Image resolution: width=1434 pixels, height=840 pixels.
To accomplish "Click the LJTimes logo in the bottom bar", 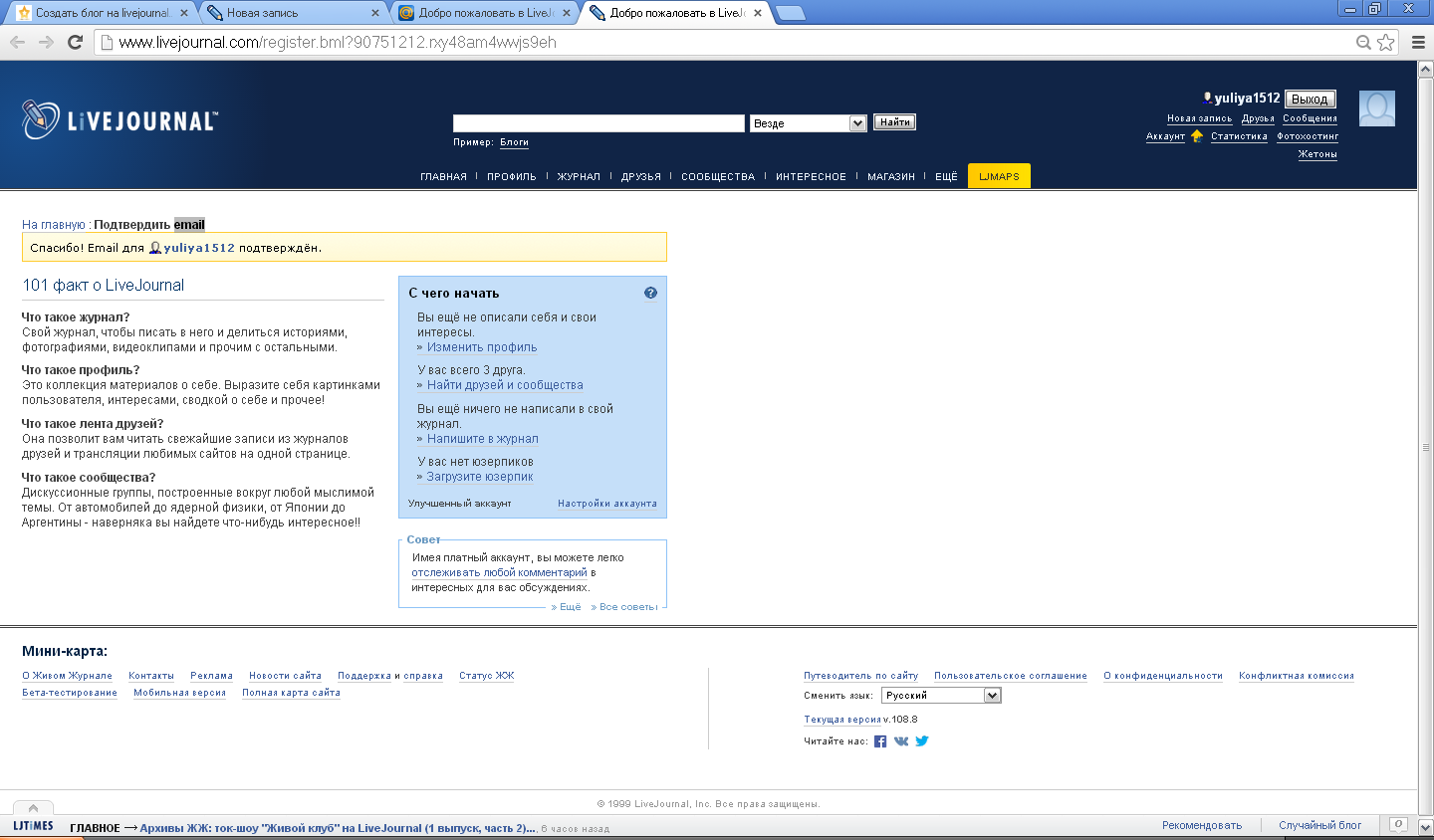I will [33, 826].
